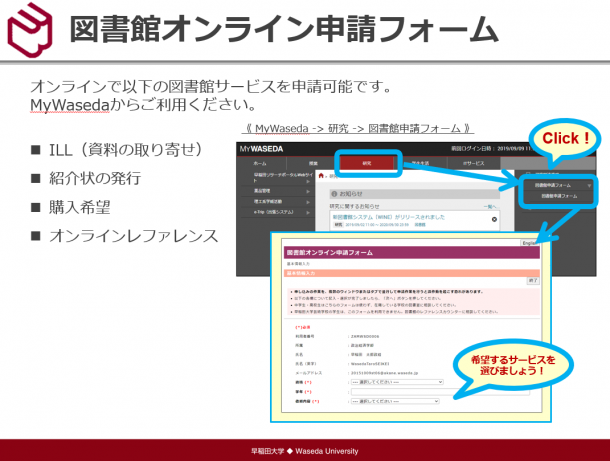Click bullet ILL(資料の取り寄せ)
610x461 pixels.
(125, 150)
